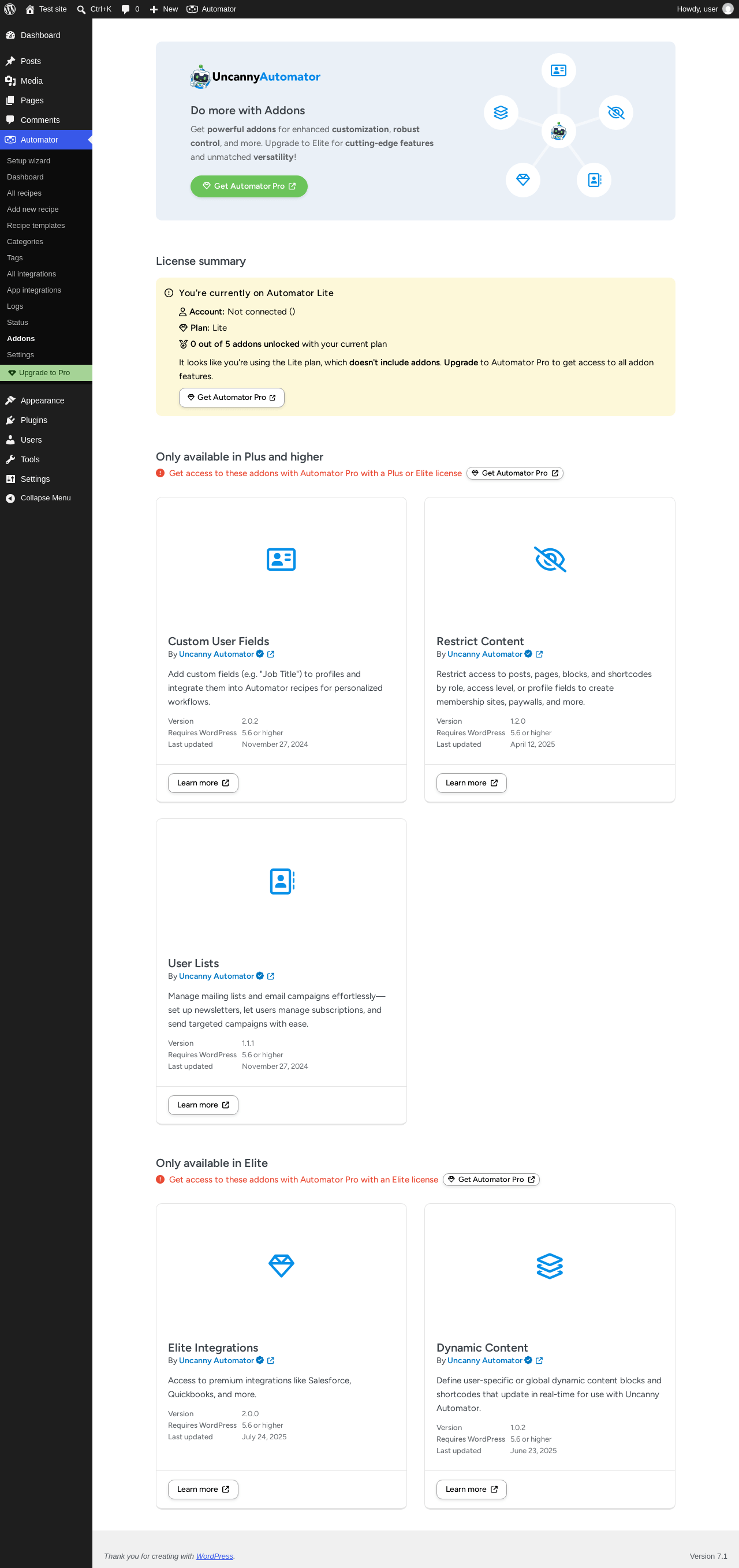Click external link icon beside Dynamic Content author

pos(539,1360)
